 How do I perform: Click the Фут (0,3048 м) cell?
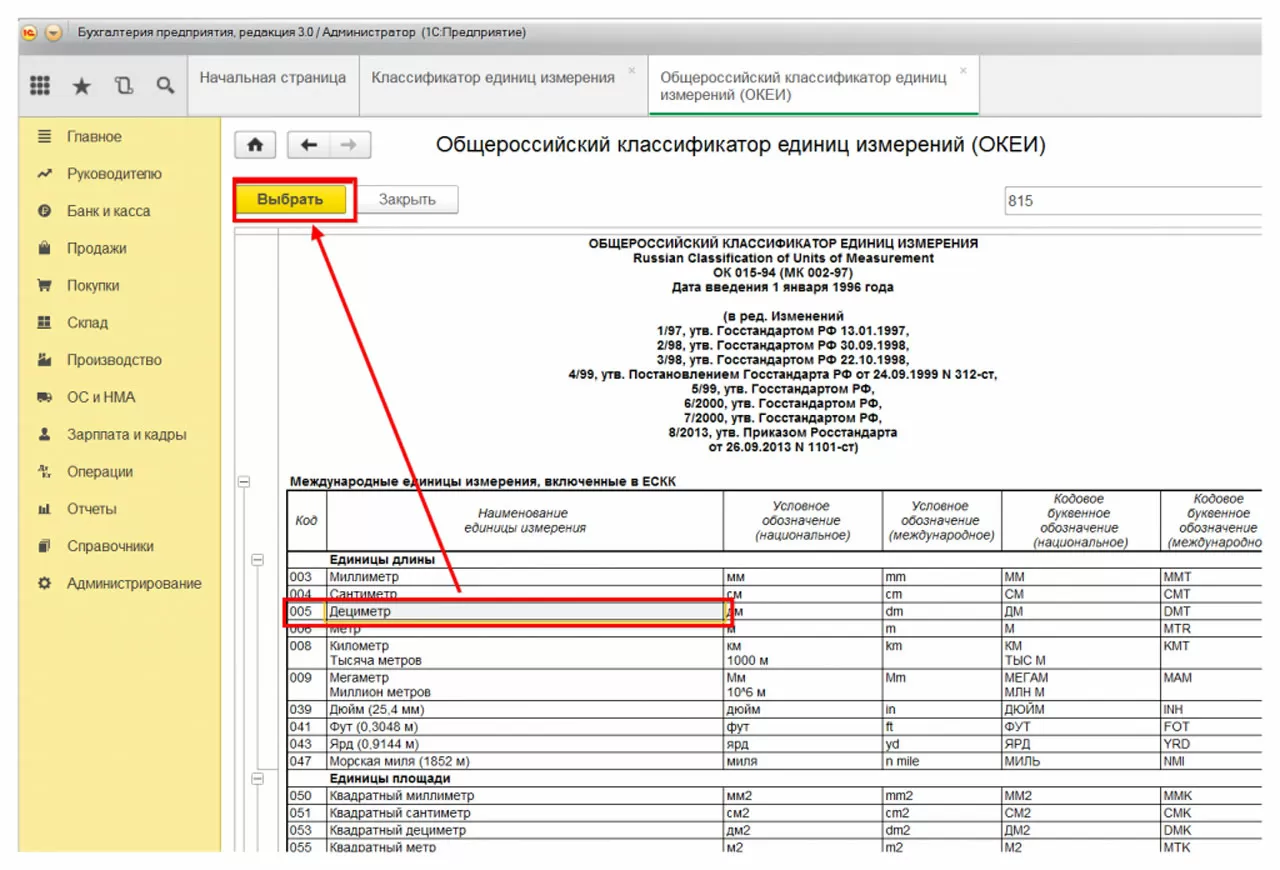coord(525,727)
